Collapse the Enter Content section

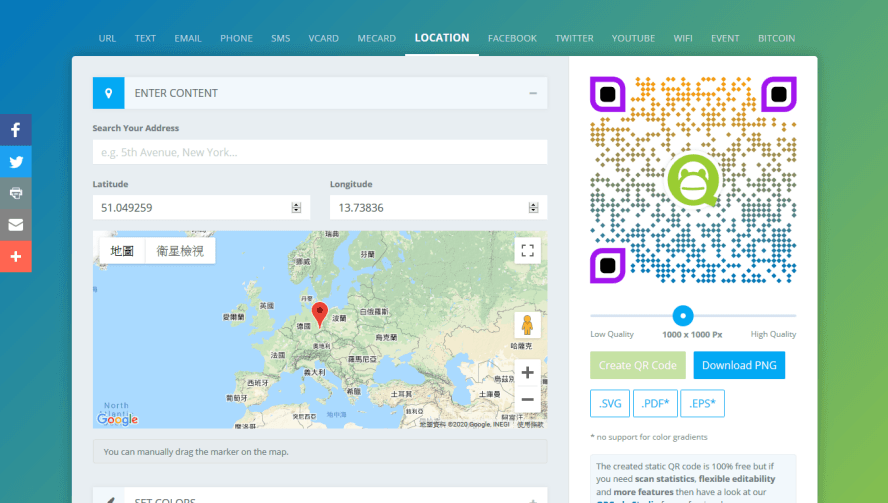(533, 93)
